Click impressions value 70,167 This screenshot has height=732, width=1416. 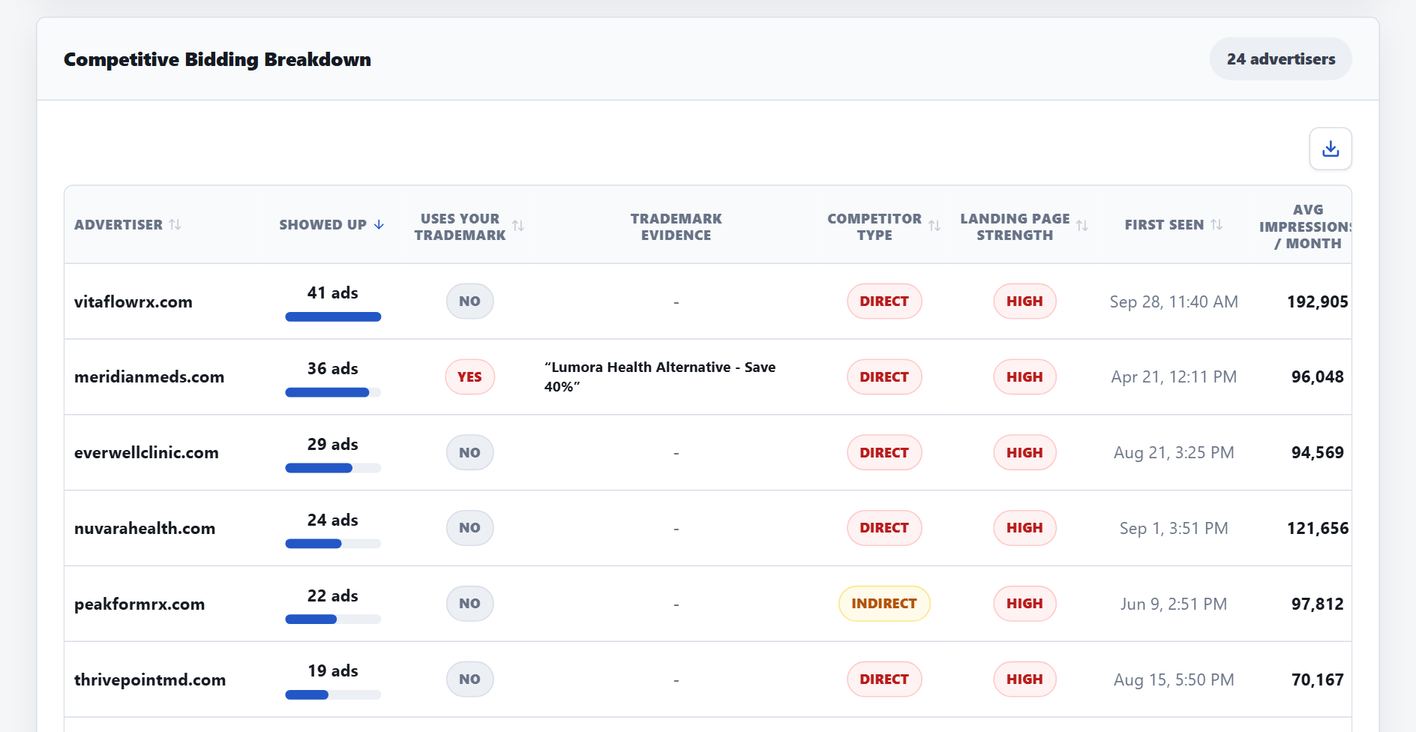point(1317,679)
